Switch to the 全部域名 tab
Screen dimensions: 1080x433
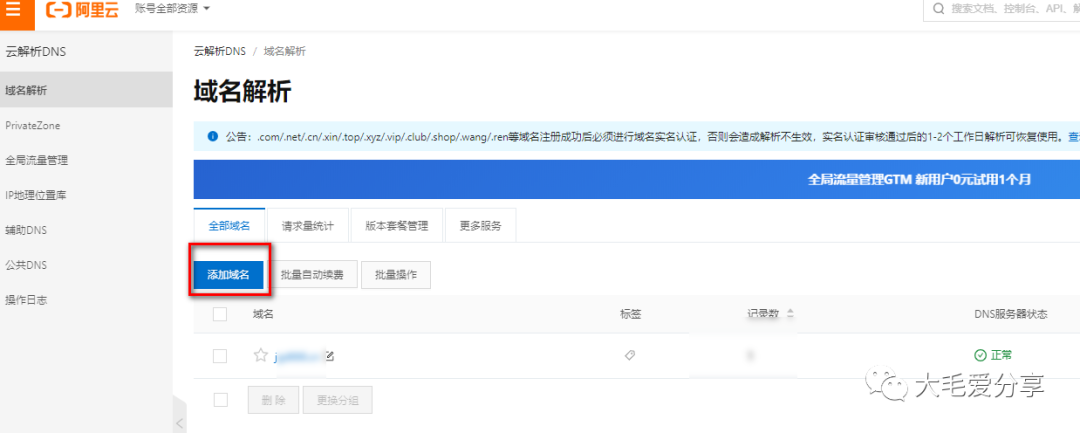click(x=229, y=226)
